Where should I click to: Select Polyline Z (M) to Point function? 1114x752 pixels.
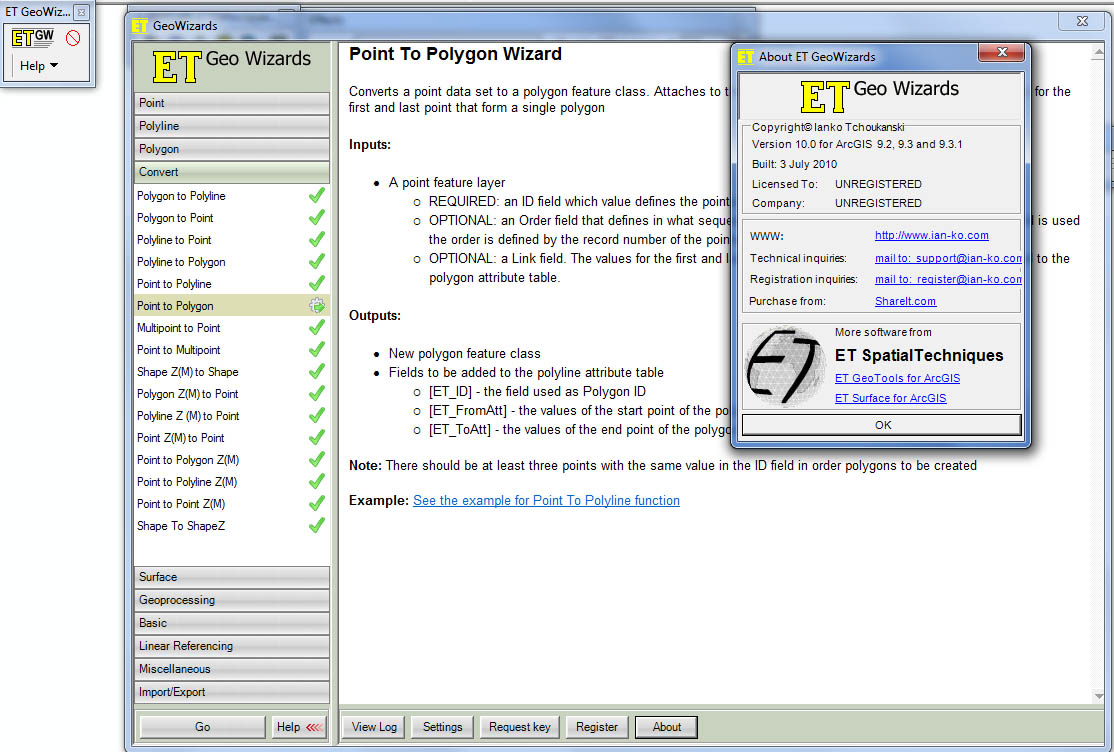(x=188, y=417)
